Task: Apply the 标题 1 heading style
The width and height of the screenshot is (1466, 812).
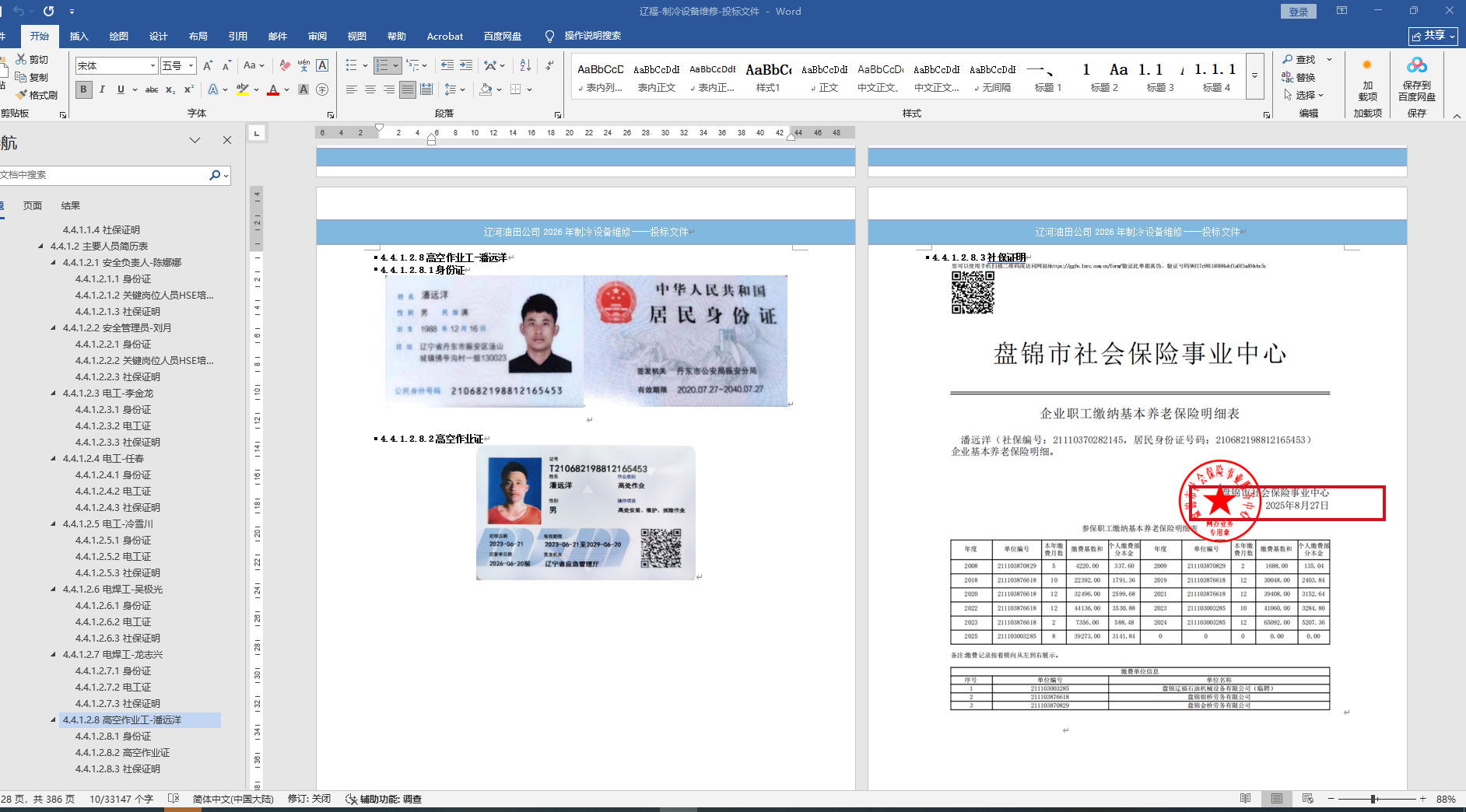Action: pyautogui.click(x=1047, y=76)
